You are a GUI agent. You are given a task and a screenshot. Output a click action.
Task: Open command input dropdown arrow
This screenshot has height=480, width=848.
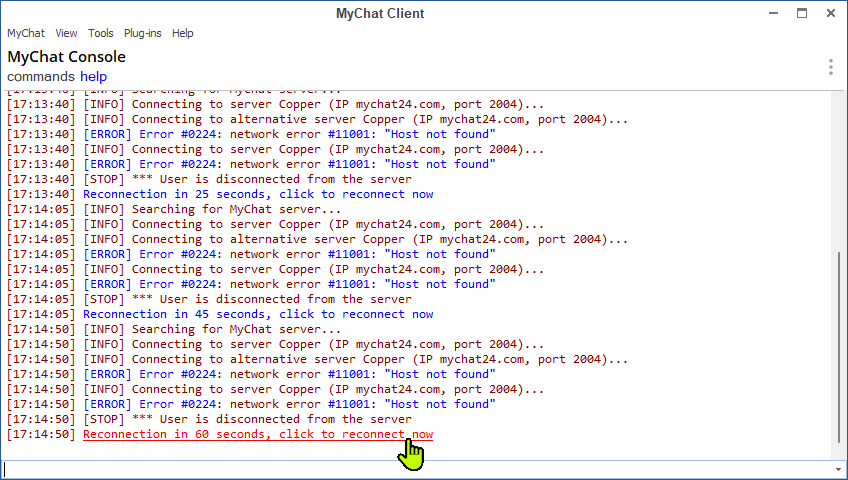[x=838, y=470]
